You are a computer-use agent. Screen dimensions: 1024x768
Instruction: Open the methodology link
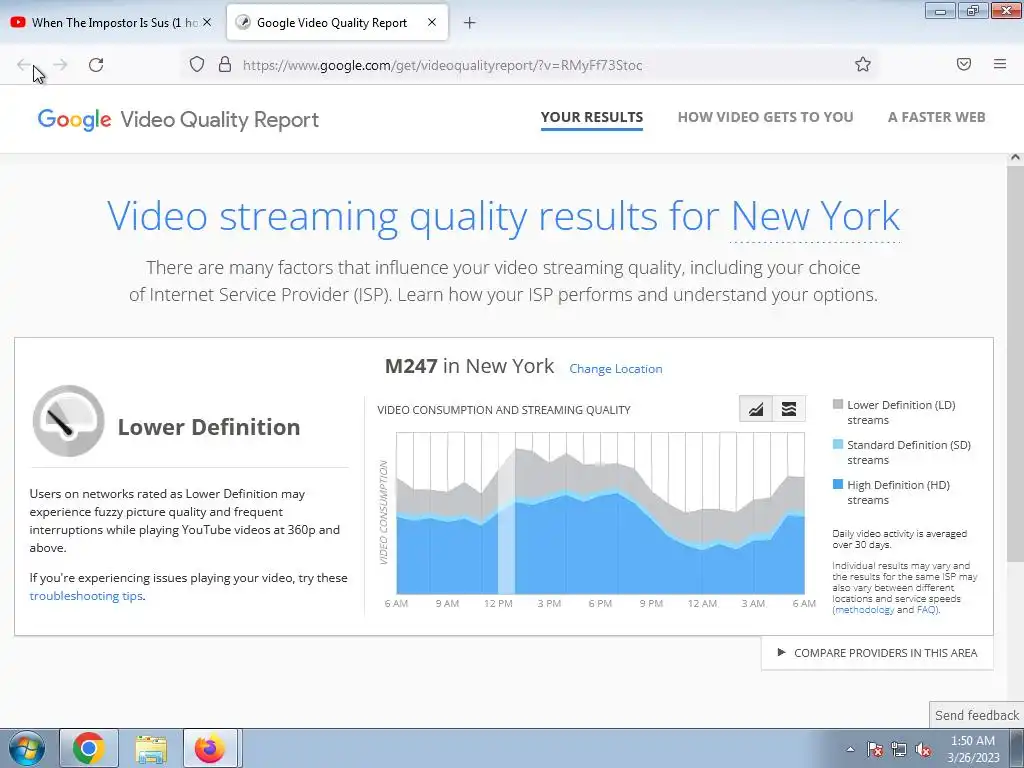[865, 610]
